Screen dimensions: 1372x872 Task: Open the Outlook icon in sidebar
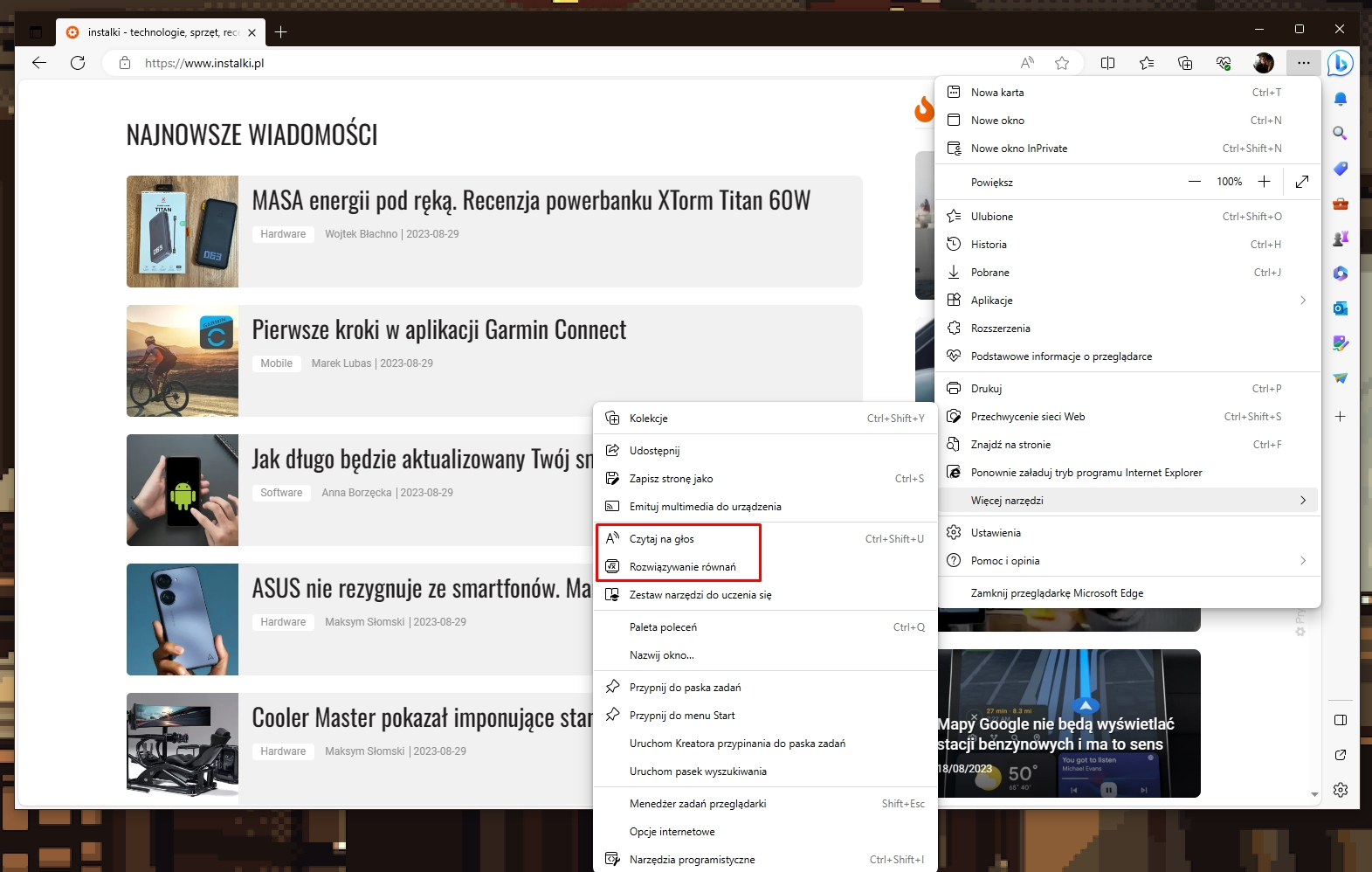pyautogui.click(x=1340, y=308)
